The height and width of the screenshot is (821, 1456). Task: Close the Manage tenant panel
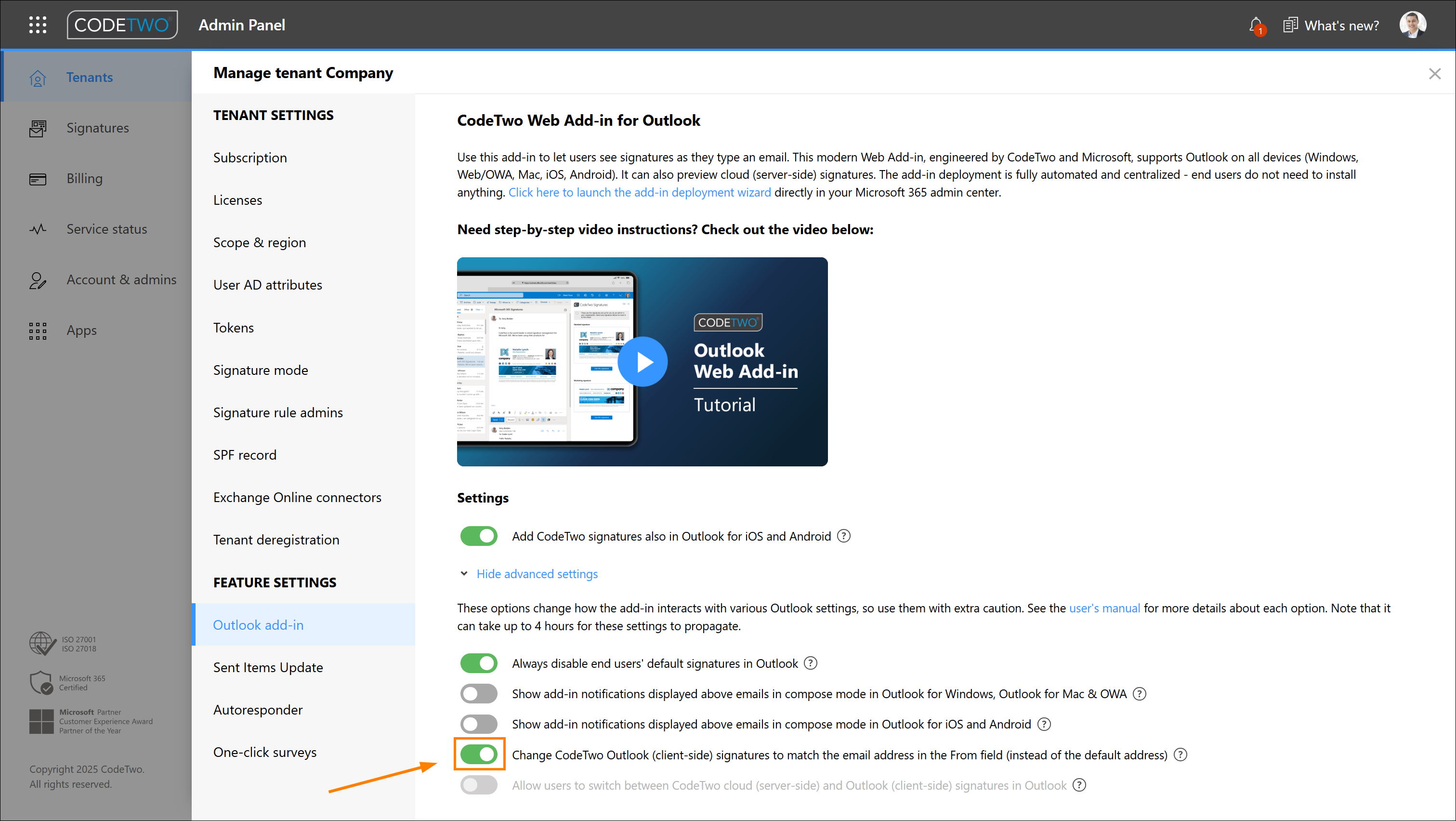[1434, 74]
